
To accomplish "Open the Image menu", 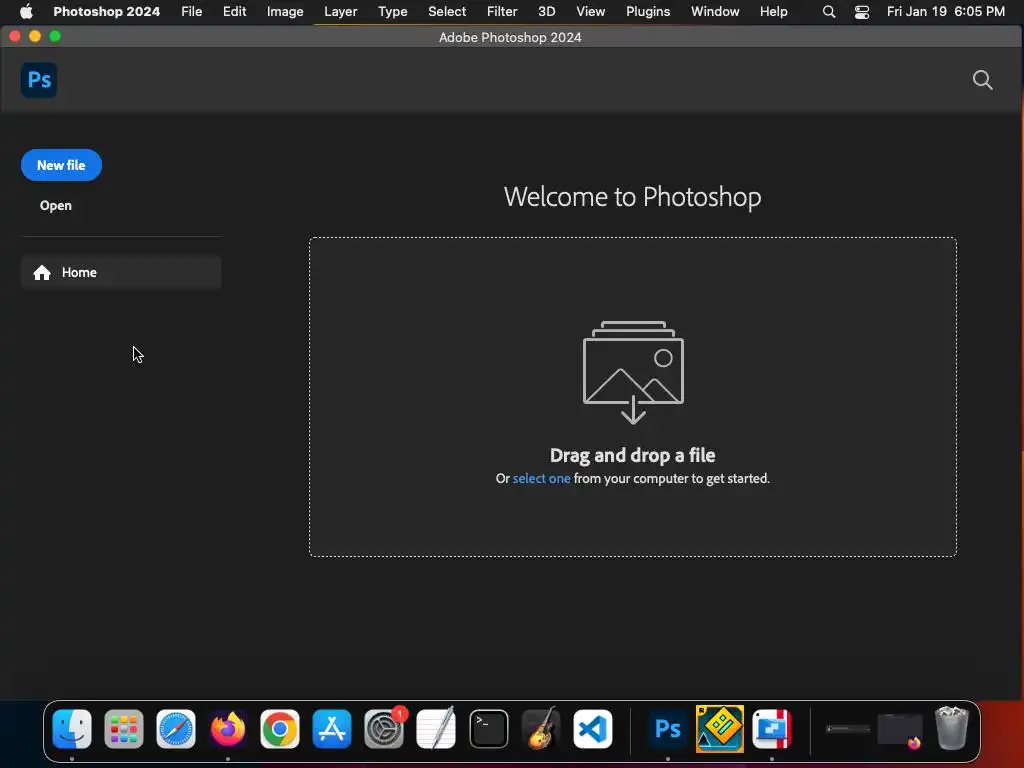I will (285, 11).
